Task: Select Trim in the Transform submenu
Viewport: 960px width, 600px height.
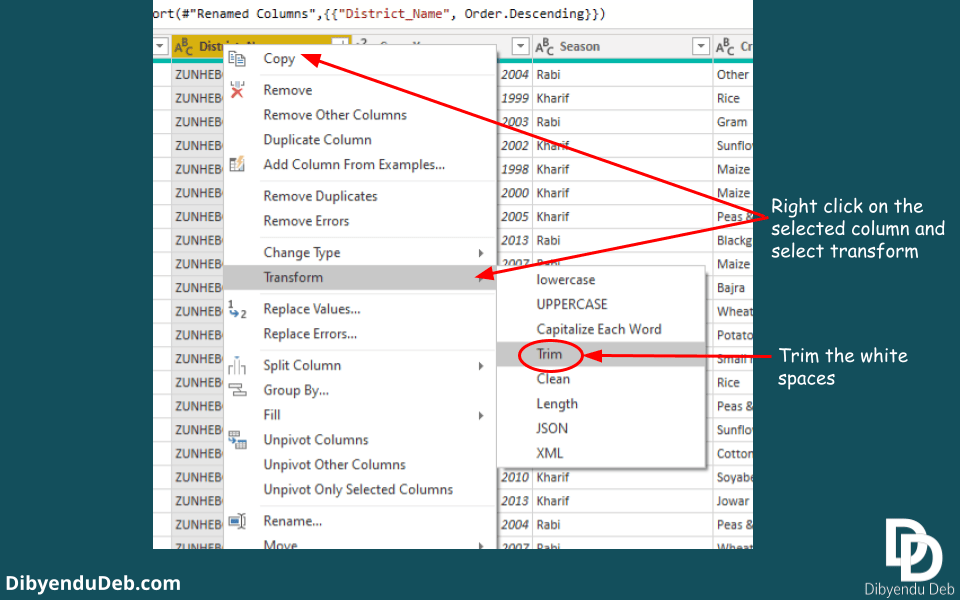Action: point(549,354)
